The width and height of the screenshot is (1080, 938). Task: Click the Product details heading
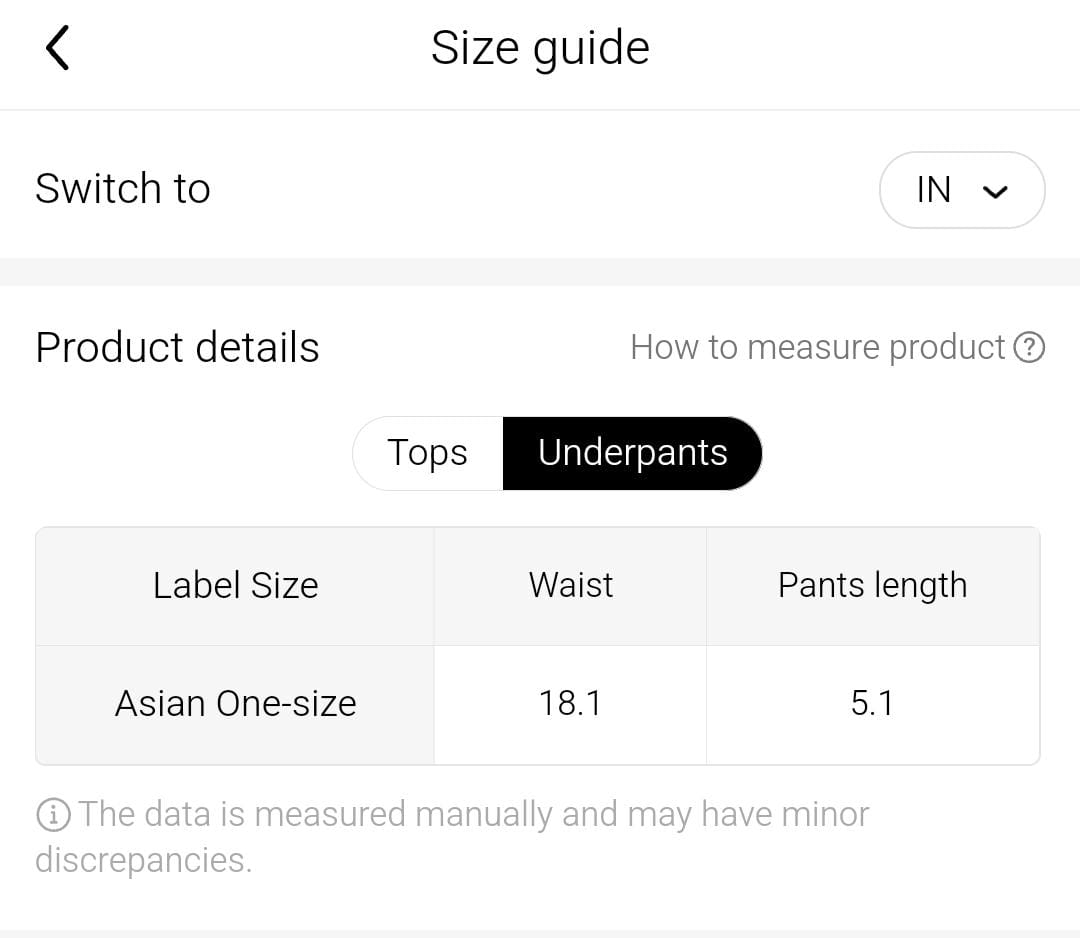coord(177,347)
